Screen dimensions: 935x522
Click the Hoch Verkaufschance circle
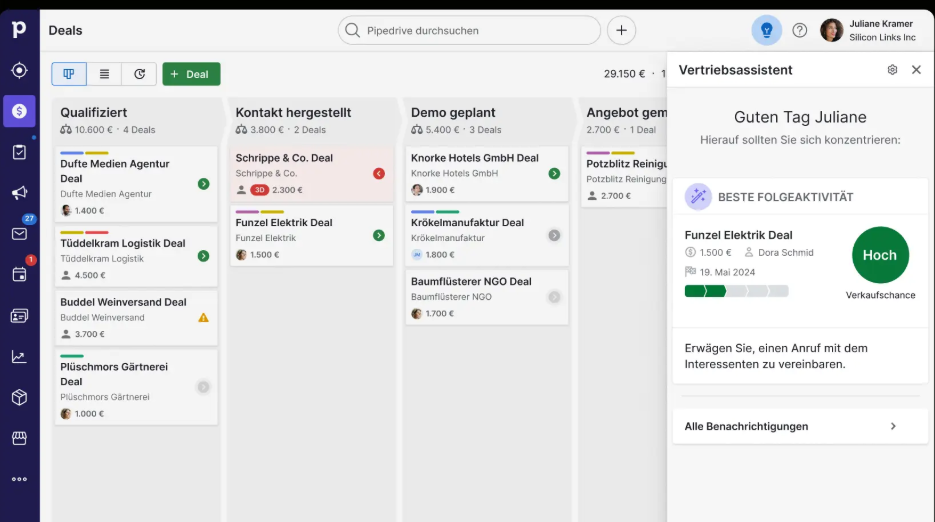(880, 255)
